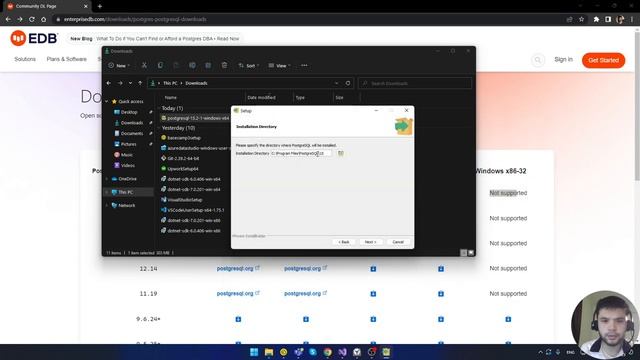Select Videos in the navigation pane

(128, 165)
